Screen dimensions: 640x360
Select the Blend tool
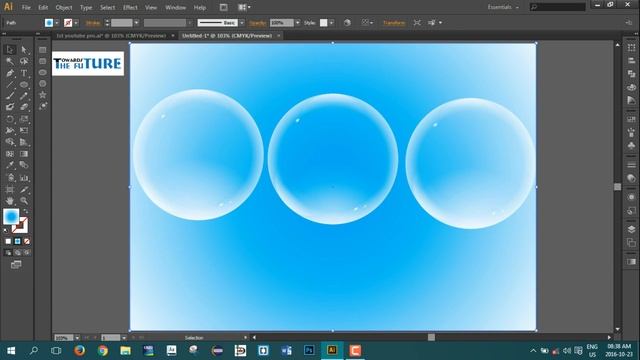point(24,165)
